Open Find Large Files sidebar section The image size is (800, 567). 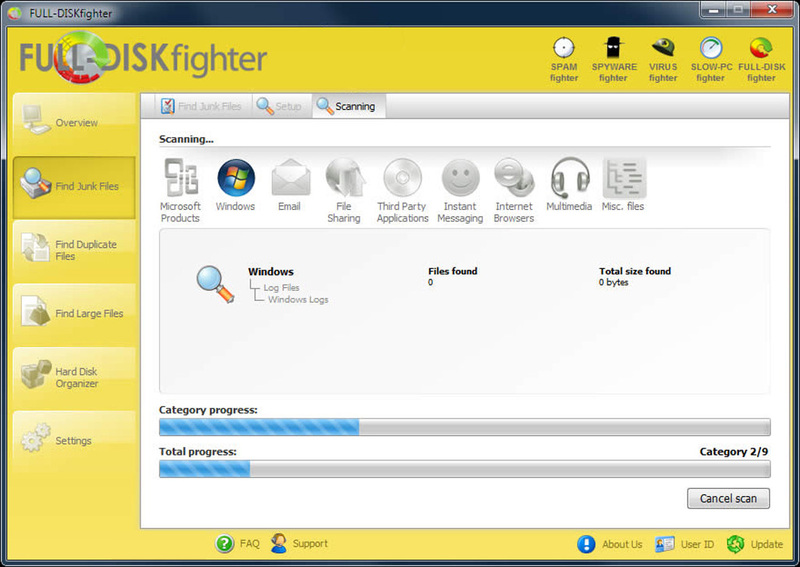(74, 313)
